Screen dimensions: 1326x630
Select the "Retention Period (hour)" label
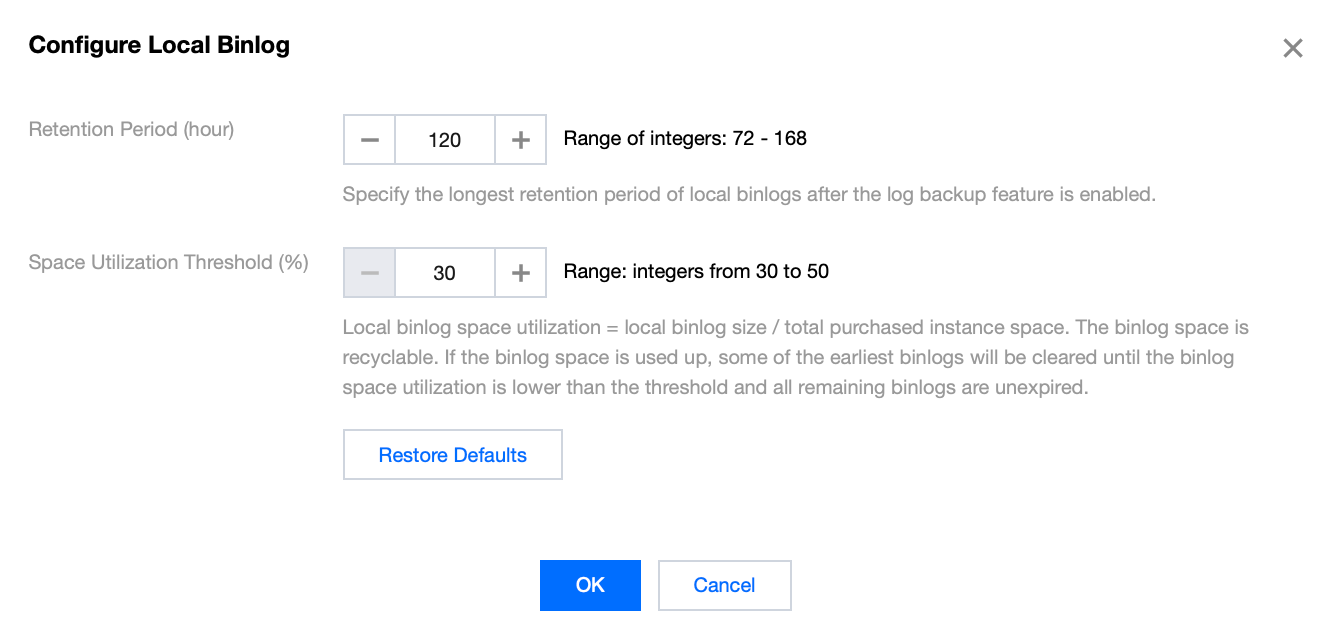pos(131,129)
